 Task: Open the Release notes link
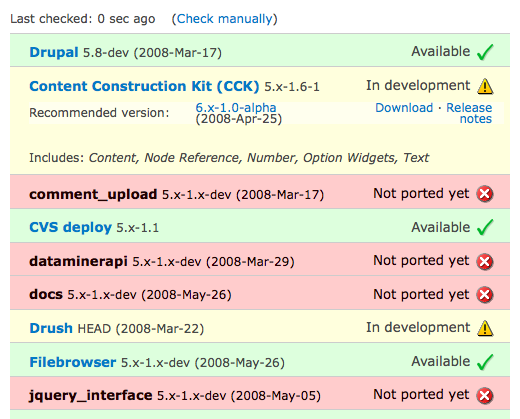[469, 113]
